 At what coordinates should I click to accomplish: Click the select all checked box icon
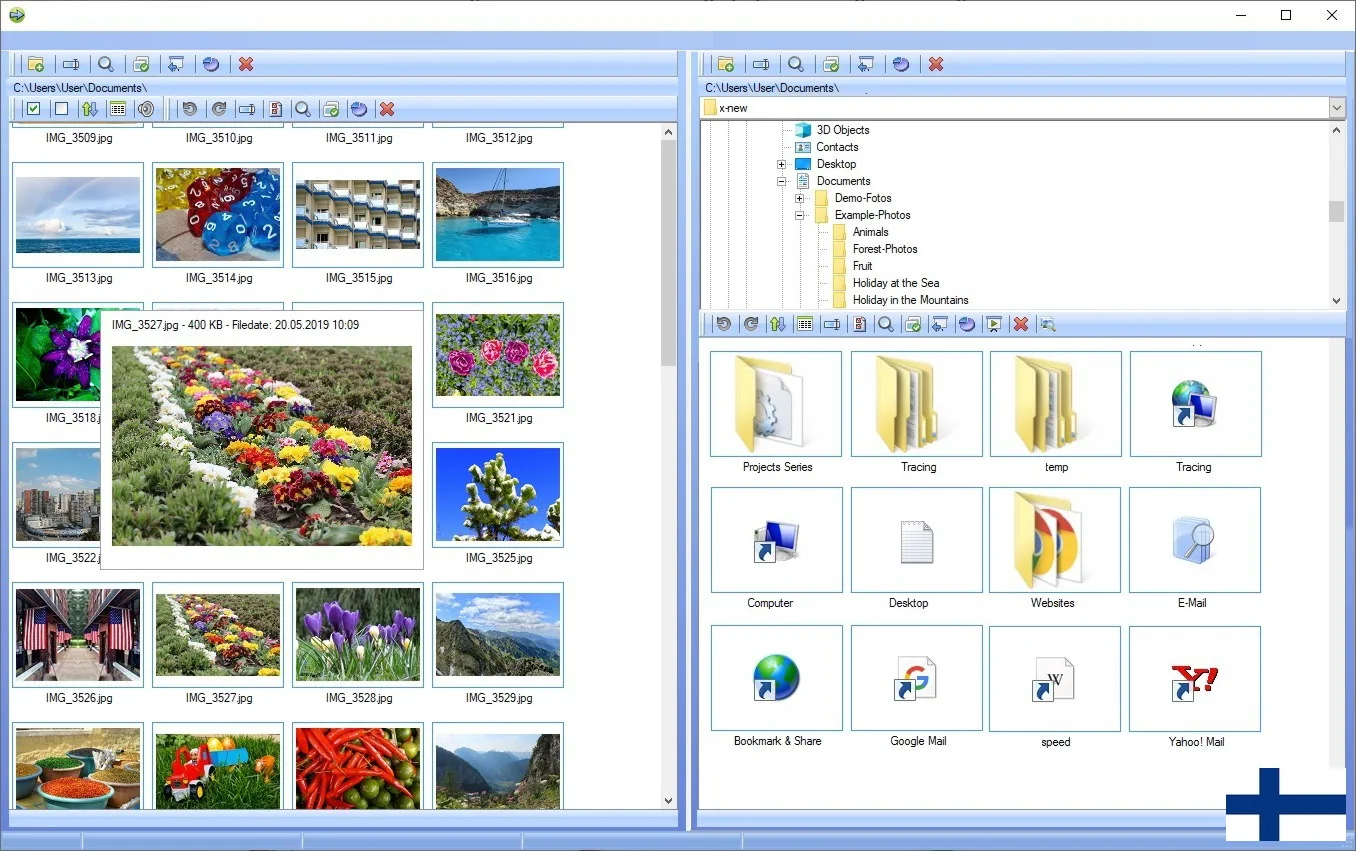coord(34,109)
